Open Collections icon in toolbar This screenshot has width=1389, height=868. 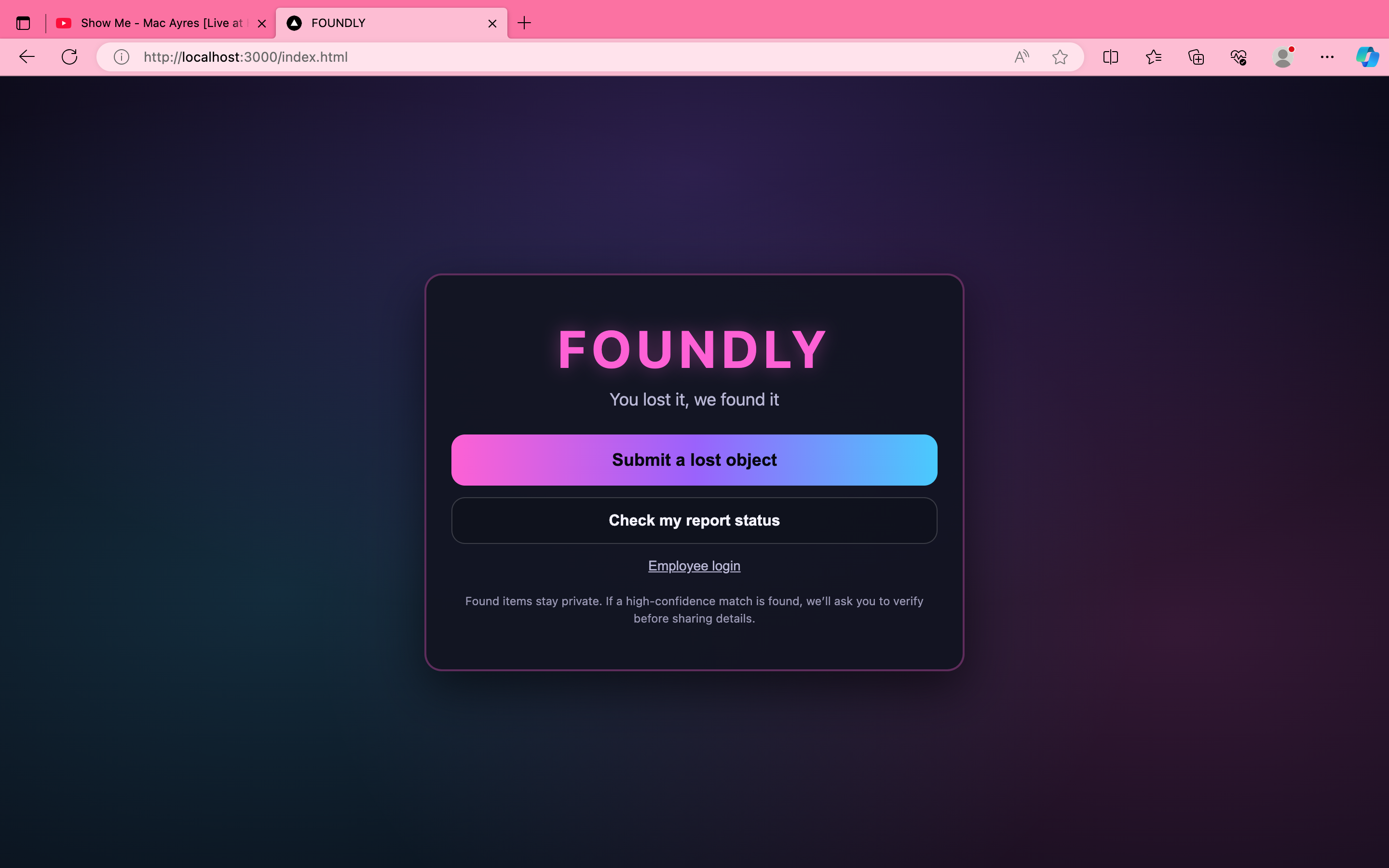[1196, 57]
